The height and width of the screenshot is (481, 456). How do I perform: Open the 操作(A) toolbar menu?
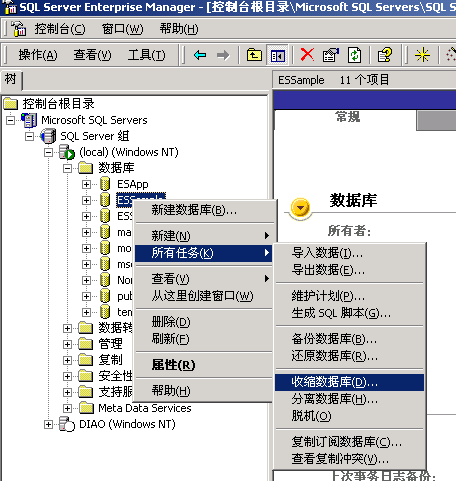click(x=38, y=55)
